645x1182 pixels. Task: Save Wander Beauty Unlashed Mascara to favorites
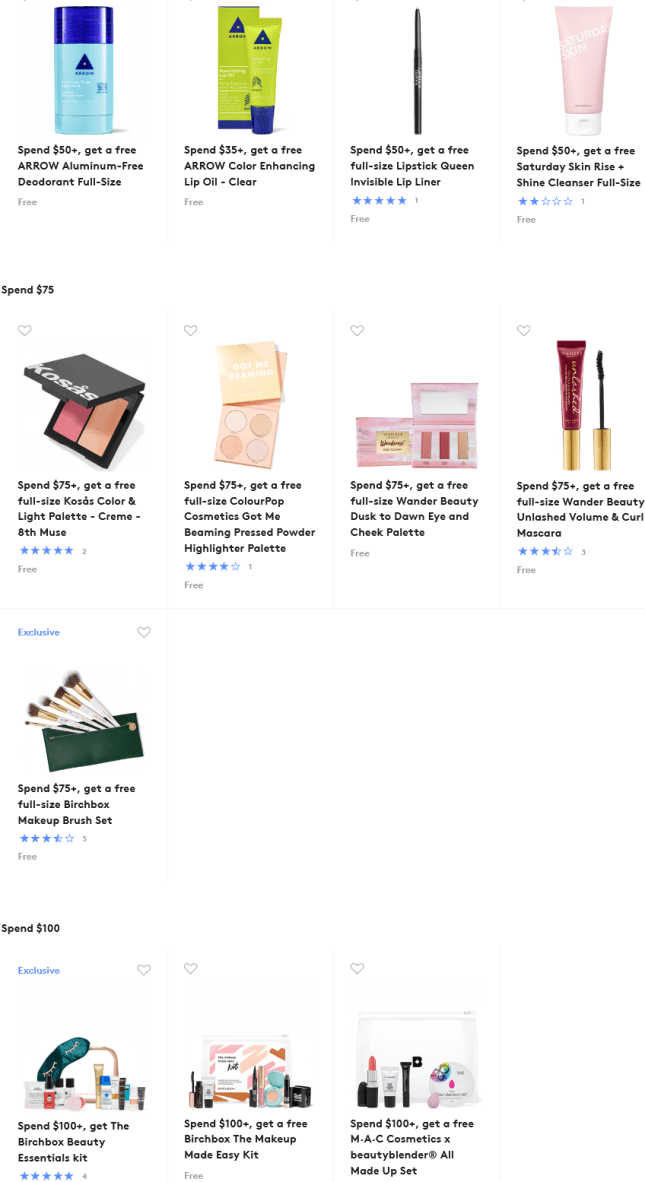(523, 331)
